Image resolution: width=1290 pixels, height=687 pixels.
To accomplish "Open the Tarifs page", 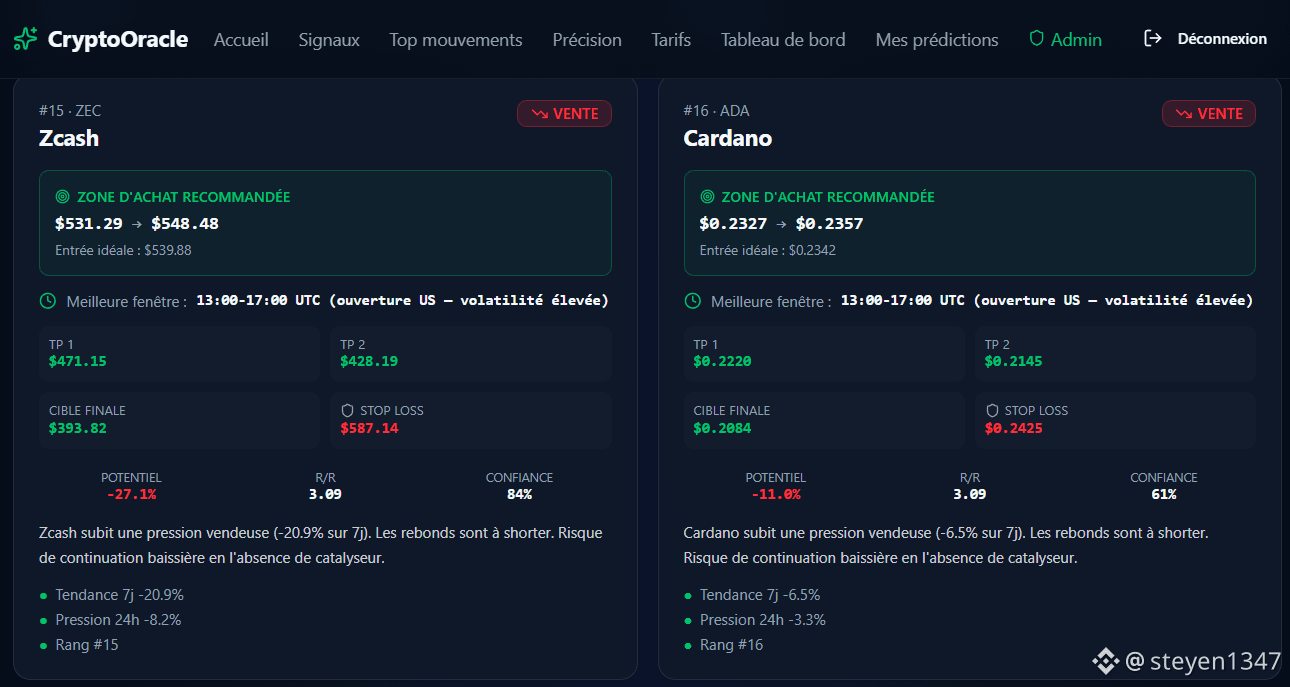I will point(671,39).
